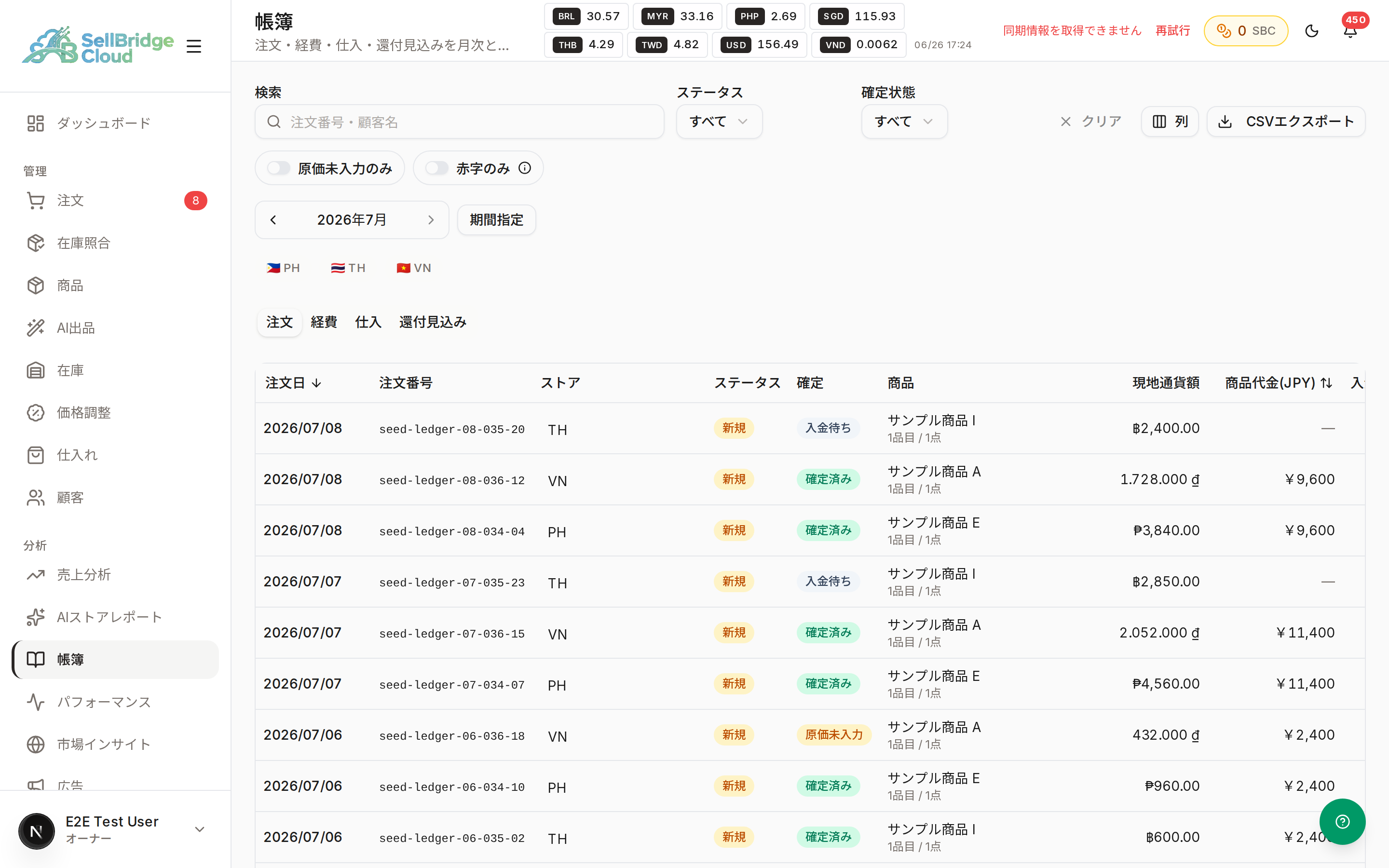Screen dimensions: 1389x868
Task: Click 2.052.000 ₫ amount cell
Action: coord(1159,633)
